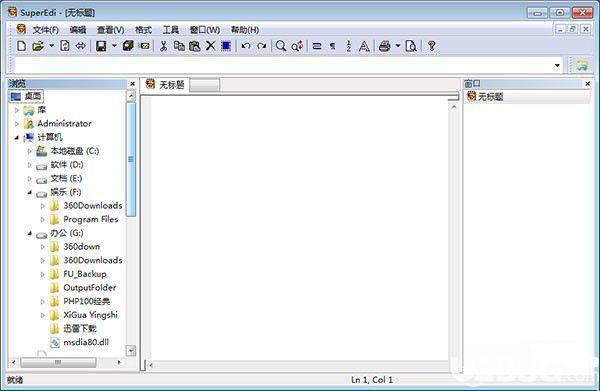
Task: Create a new document via toolbar icon
Action: 22,46
